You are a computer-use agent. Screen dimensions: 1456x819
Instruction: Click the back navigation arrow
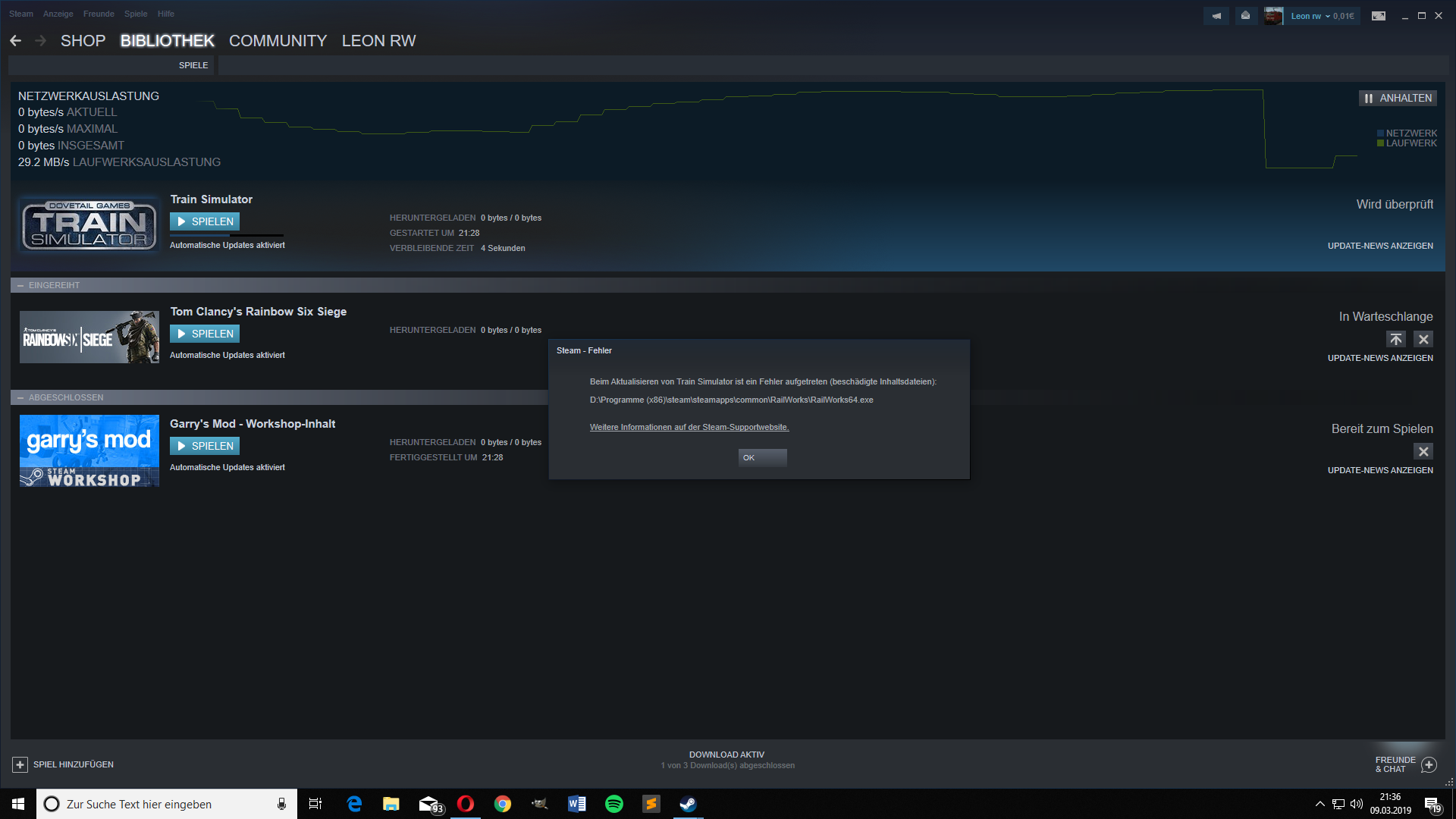pos(15,41)
